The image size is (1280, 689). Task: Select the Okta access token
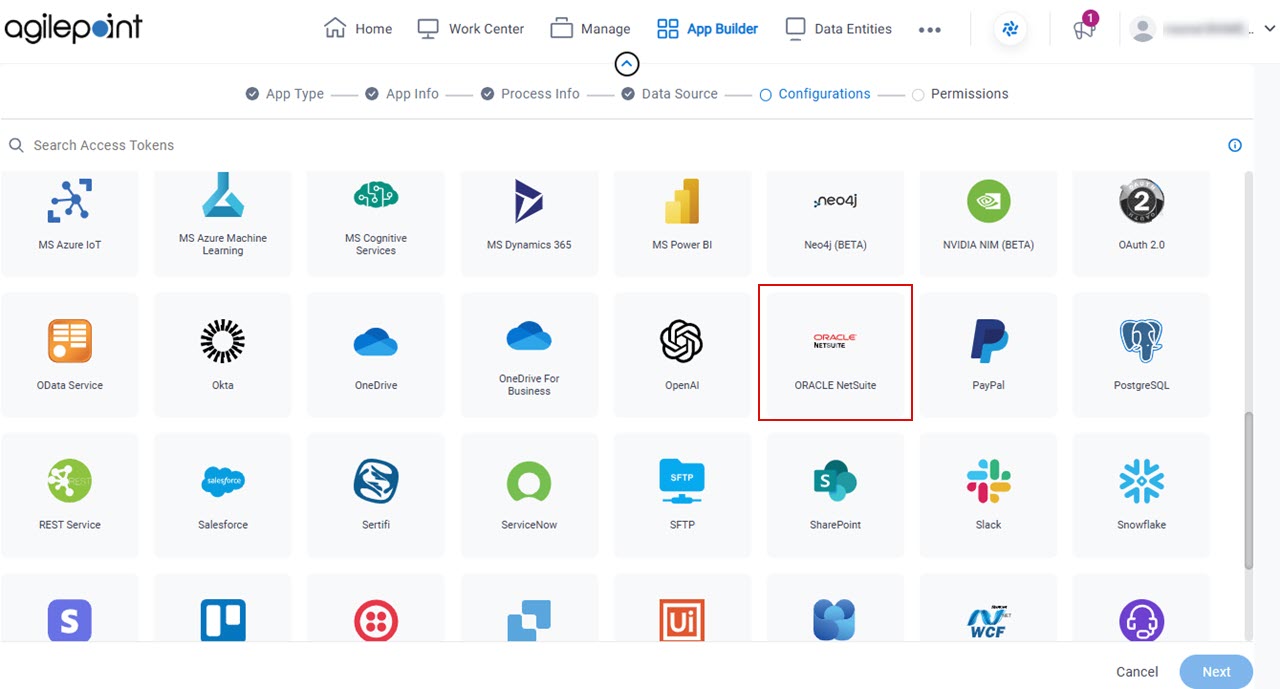pyautogui.click(x=223, y=354)
